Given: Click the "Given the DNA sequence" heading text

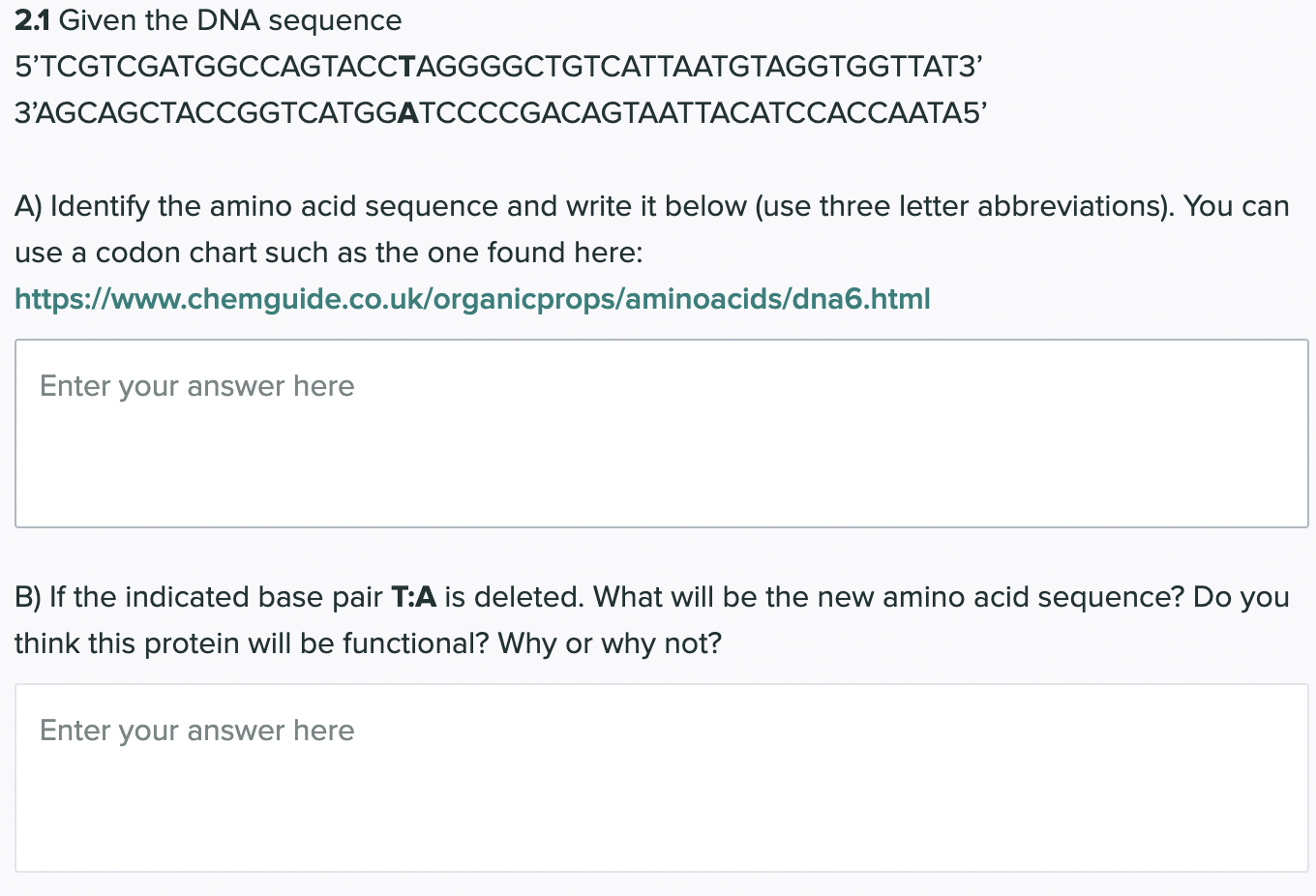Looking at the screenshot, I should tap(230, 20).
